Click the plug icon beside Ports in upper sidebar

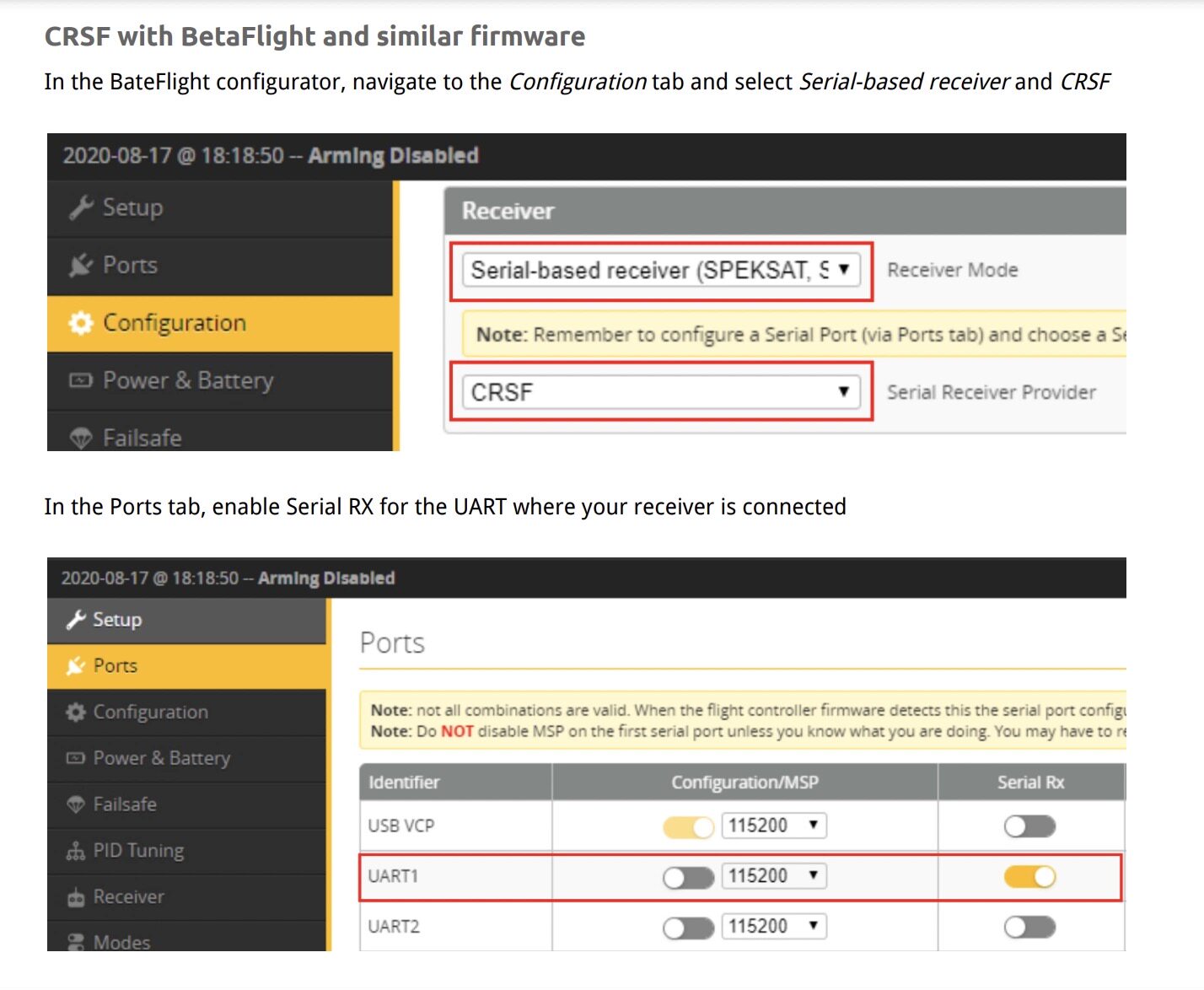pyautogui.click(x=81, y=266)
